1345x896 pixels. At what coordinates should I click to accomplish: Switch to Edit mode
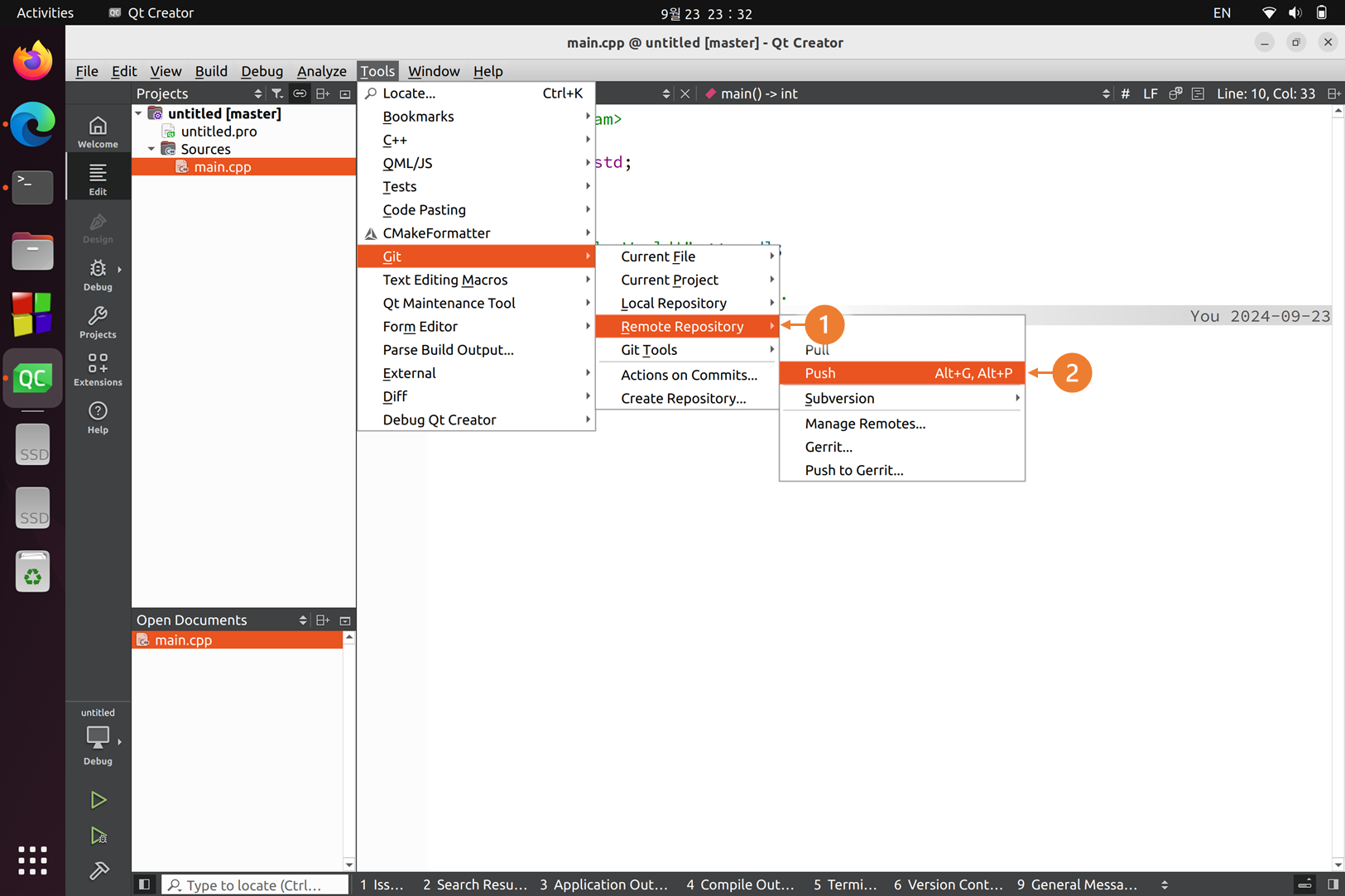tap(98, 179)
